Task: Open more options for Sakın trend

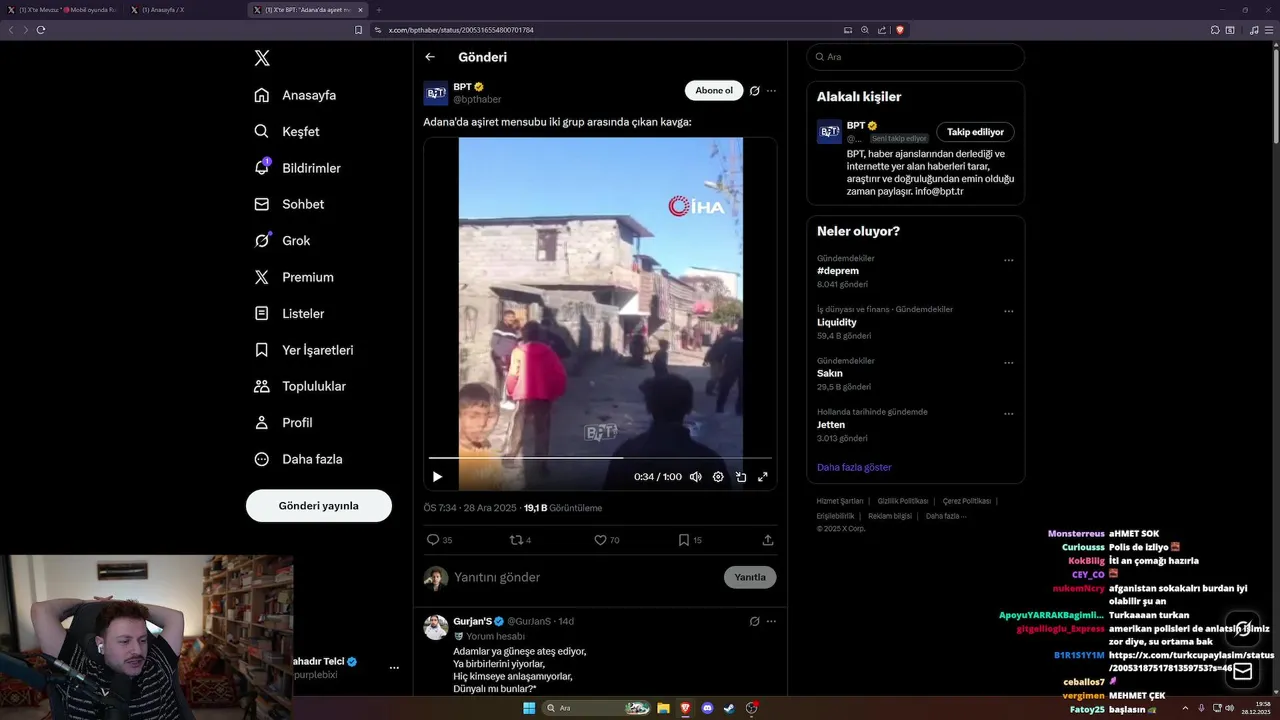Action: click(x=1008, y=362)
